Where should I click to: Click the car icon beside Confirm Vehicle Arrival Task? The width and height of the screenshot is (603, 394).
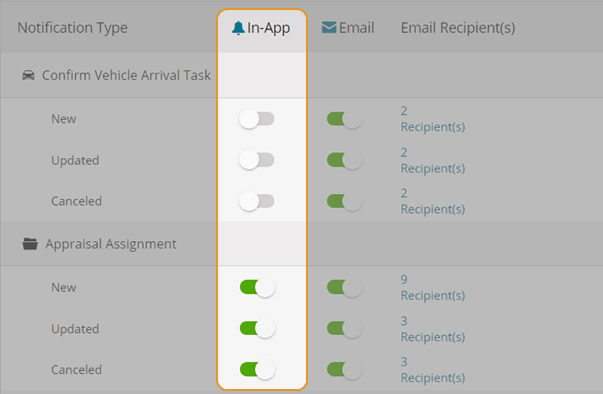pos(28,75)
